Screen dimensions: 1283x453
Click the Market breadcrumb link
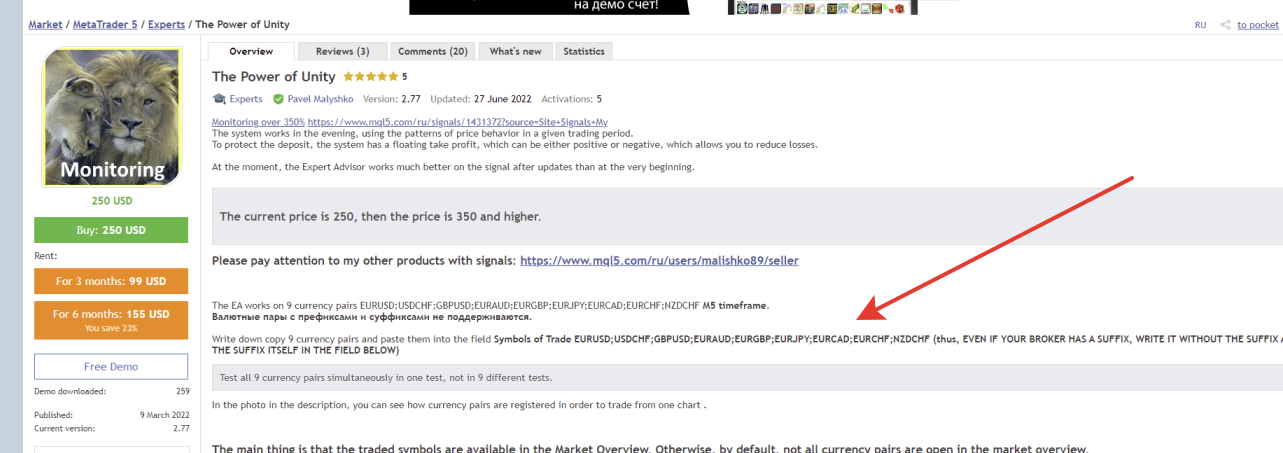pyautogui.click(x=45, y=24)
